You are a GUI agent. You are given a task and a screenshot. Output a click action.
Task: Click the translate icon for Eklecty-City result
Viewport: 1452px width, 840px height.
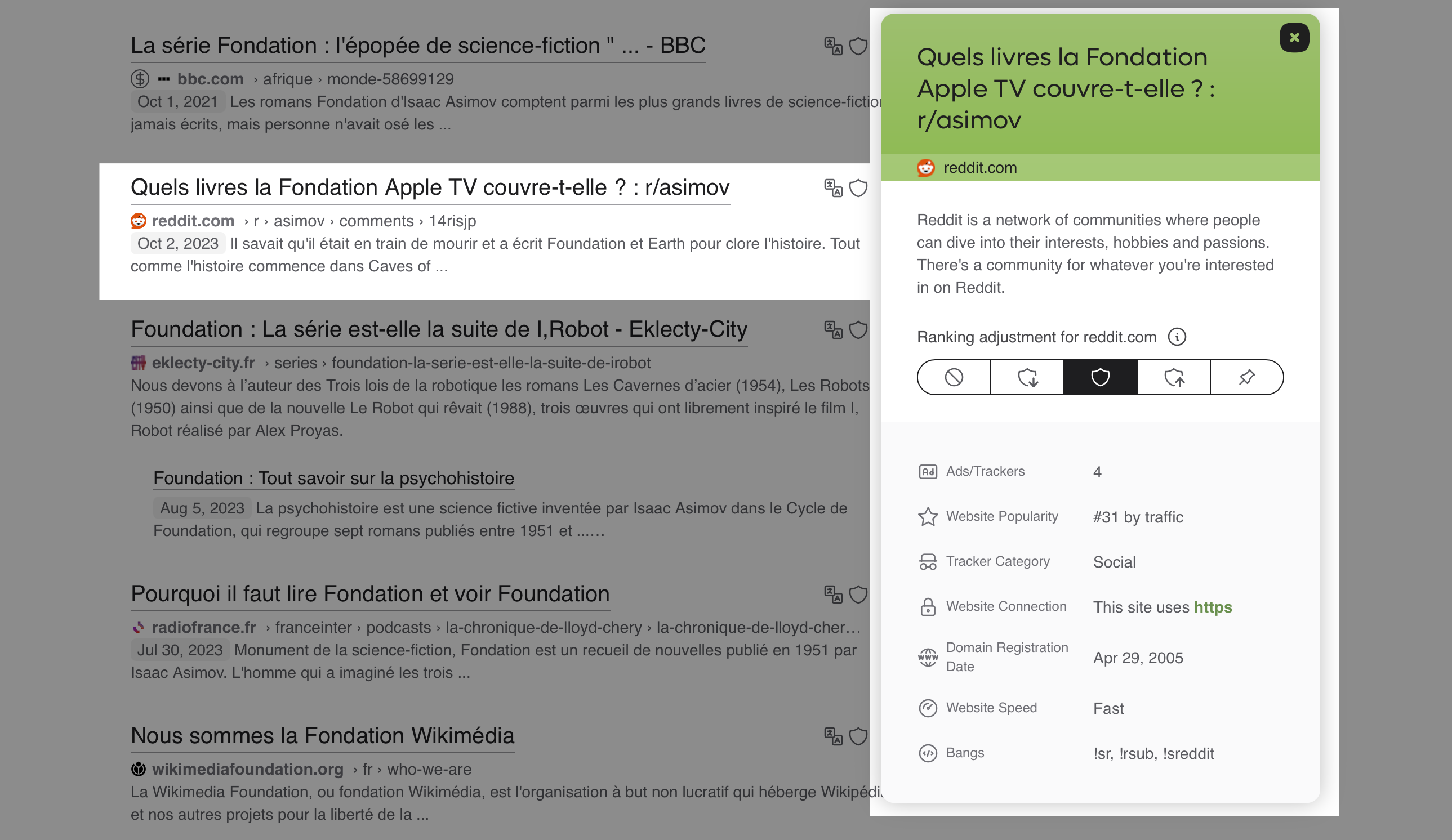coord(832,329)
